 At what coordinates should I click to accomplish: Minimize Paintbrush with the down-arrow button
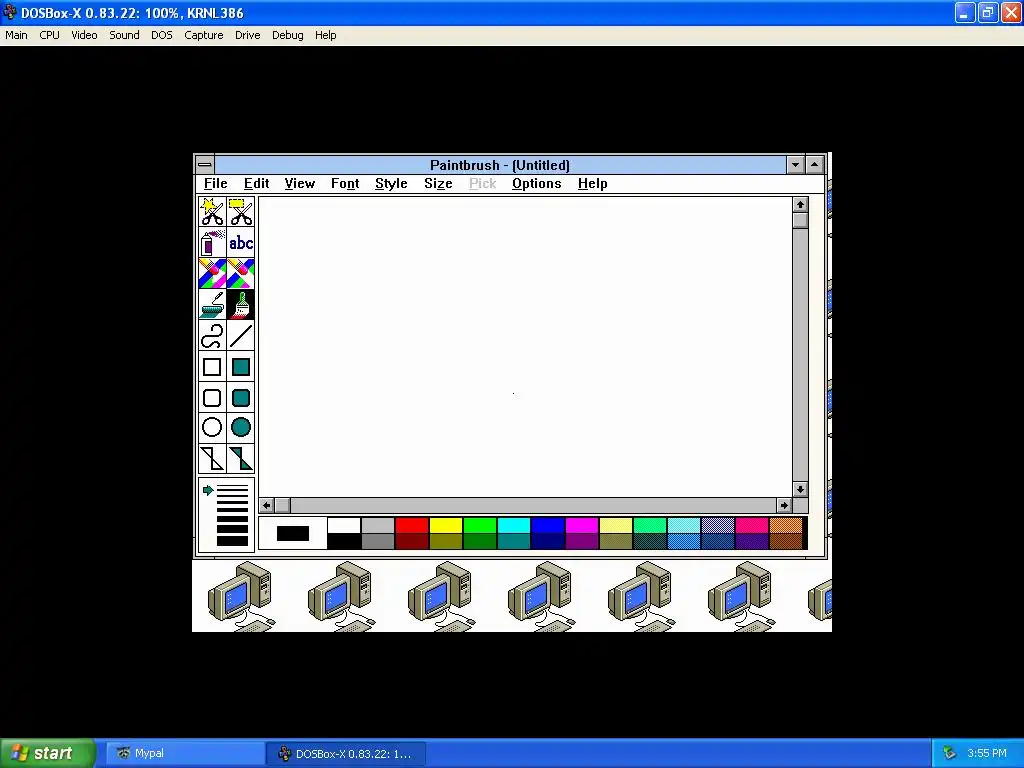point(795,165)
